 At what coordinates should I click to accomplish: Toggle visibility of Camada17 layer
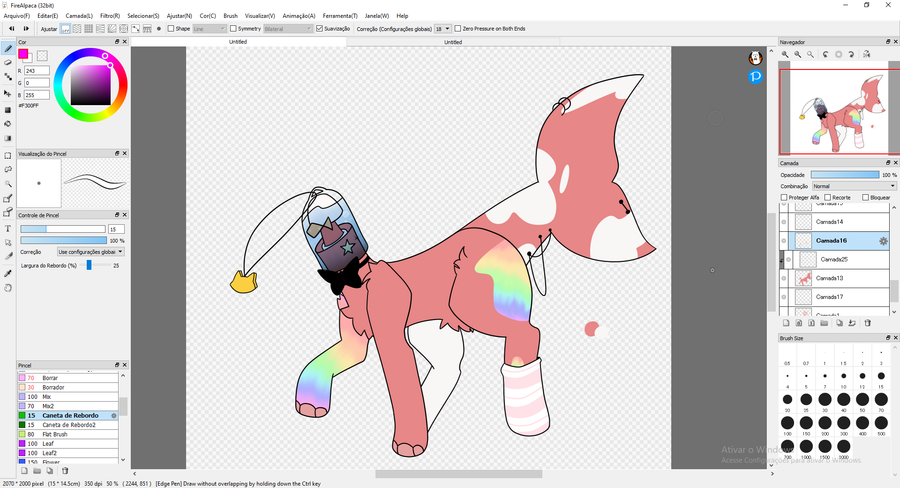(783, 297)
